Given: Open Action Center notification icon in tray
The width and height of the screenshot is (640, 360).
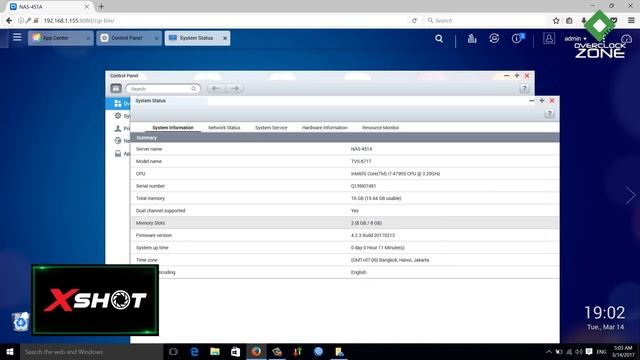Looking at the screenshot, I should click(589, 351).
